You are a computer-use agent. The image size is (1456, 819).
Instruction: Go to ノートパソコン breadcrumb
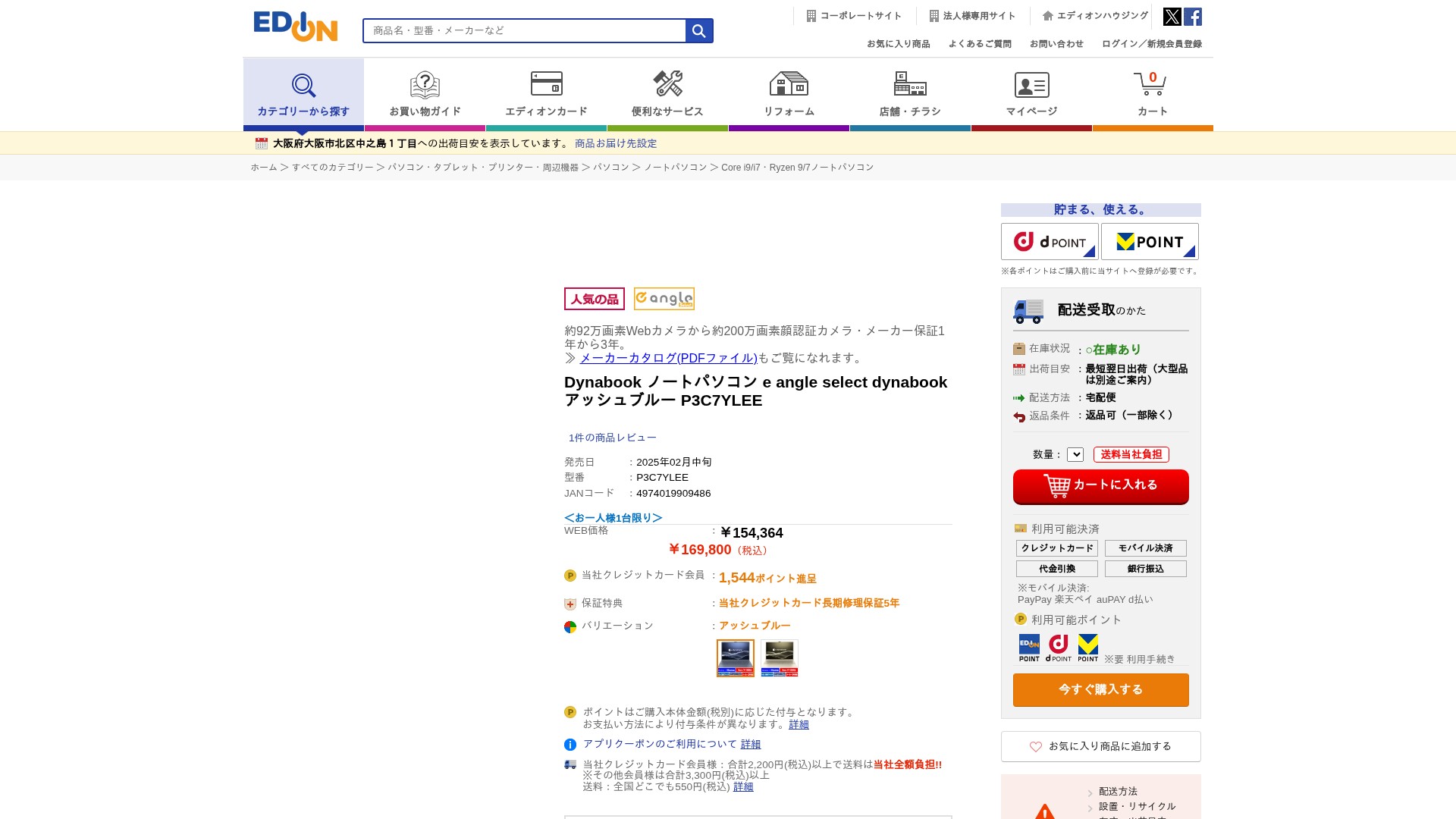click(x=676, y=168)
